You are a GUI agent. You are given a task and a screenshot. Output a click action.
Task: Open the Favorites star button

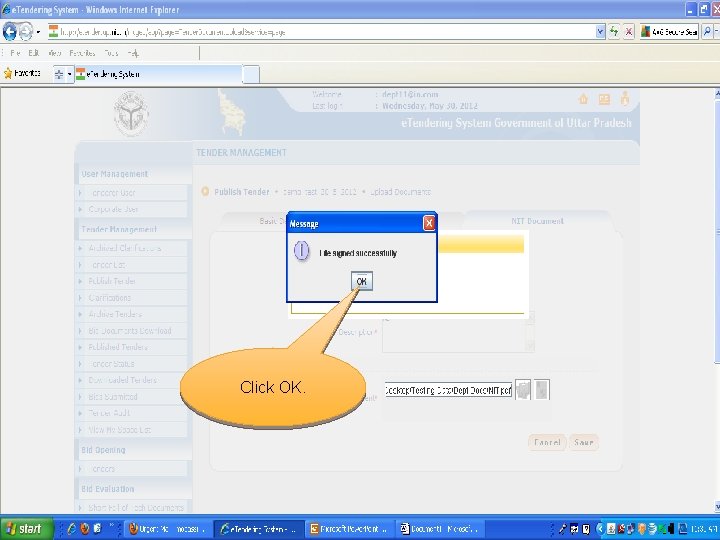22,73
